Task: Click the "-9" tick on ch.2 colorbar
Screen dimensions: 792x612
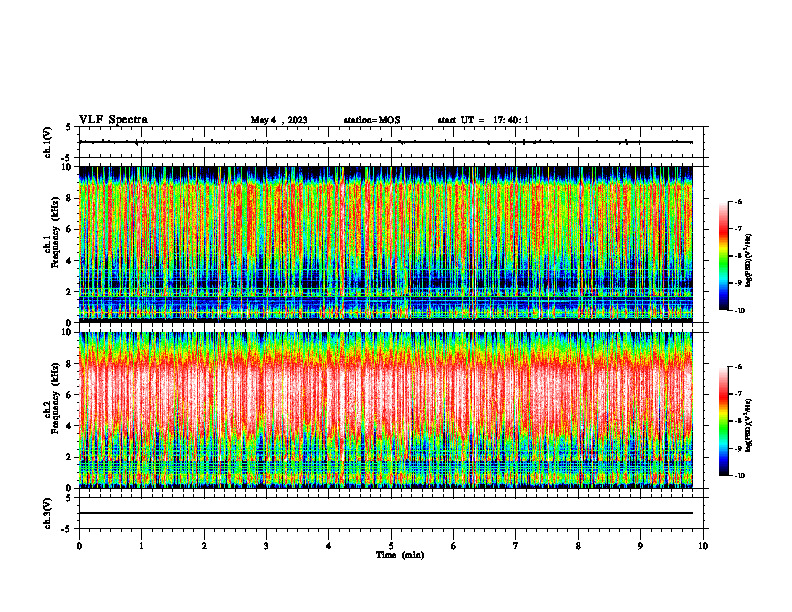Action: click(738, 448)
